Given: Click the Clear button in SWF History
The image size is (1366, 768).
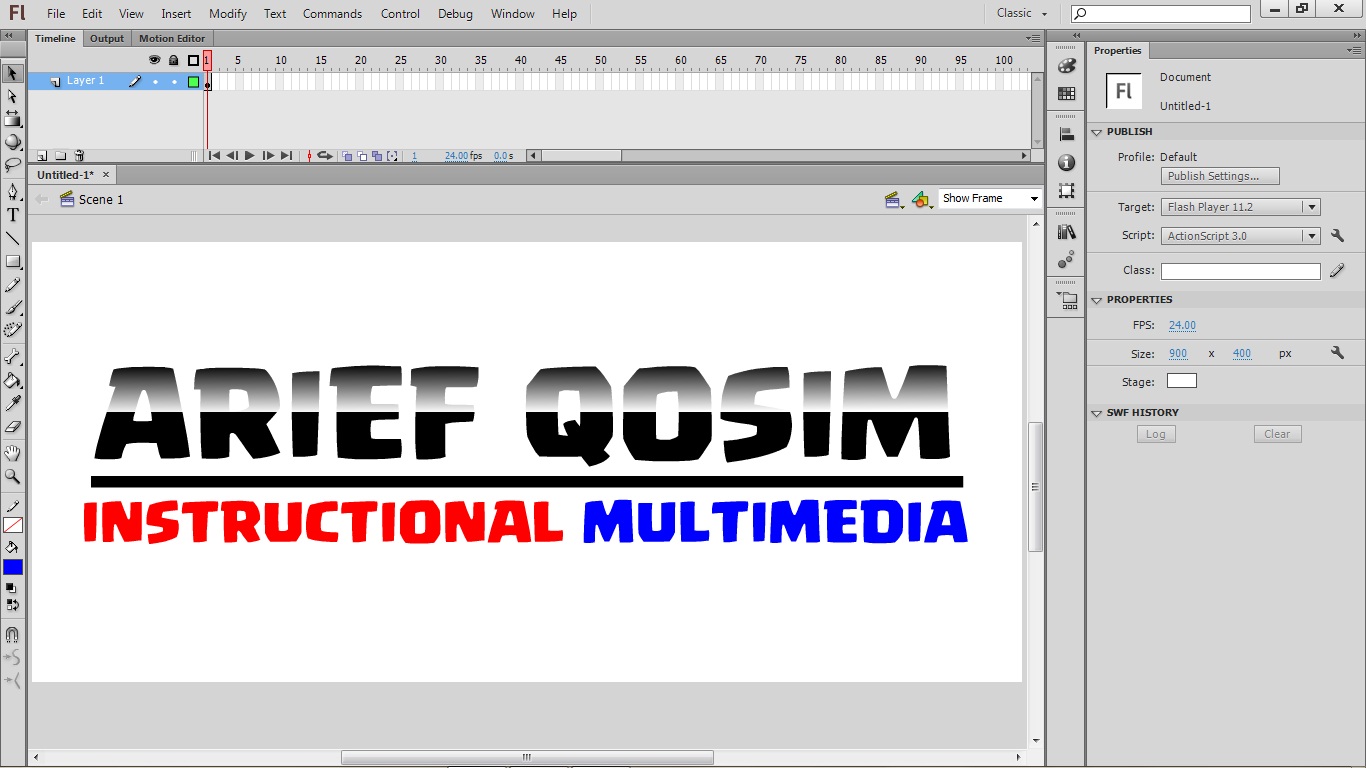Looking at the screenshot, I should point(1277,434).
